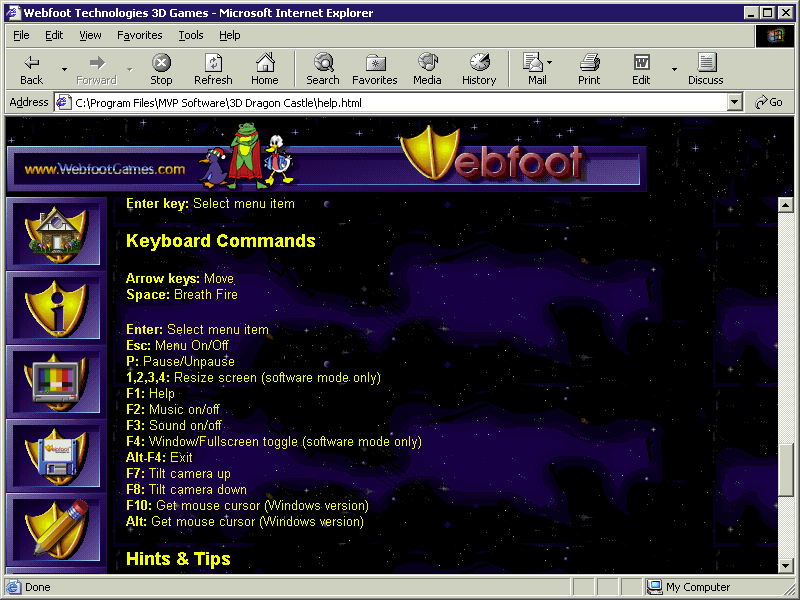Open the info shield sidebar icon
Screen dimensions: 800x600
click(56, 308)
